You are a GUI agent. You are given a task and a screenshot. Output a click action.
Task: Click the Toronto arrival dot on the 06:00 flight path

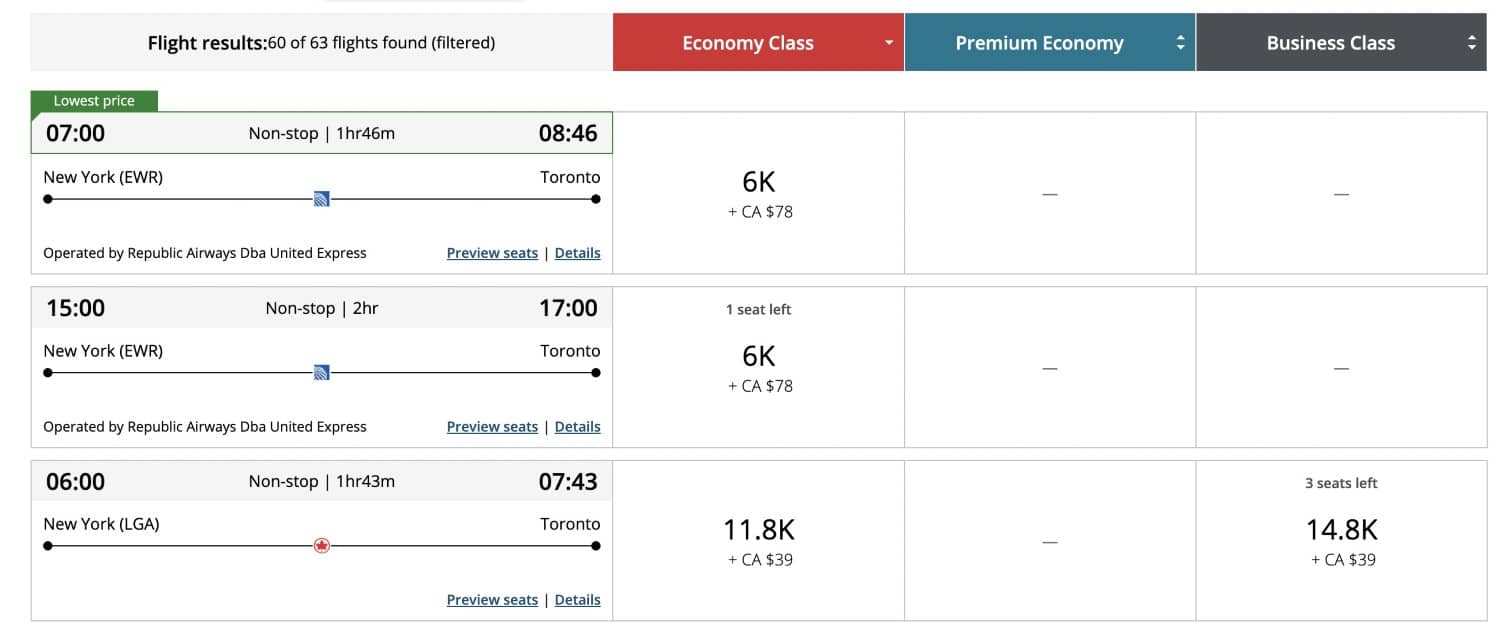(595, 545)
